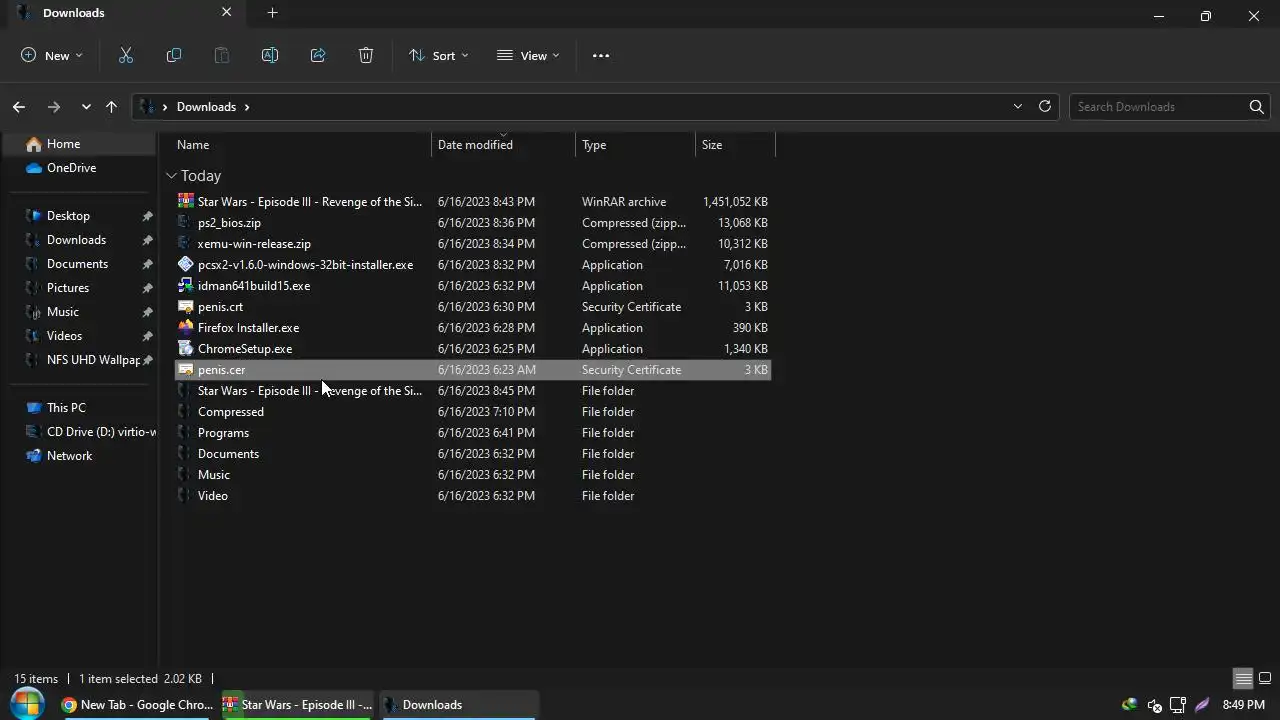Unpin Desktop via its pin icon
This screenshot has height=720, width=1280.
(x=147, y=216)
